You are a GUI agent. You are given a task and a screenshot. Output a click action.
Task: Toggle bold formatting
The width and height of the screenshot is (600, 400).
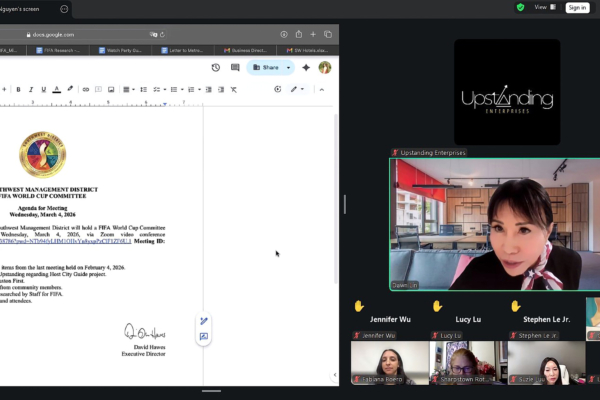tap(18, 89)
